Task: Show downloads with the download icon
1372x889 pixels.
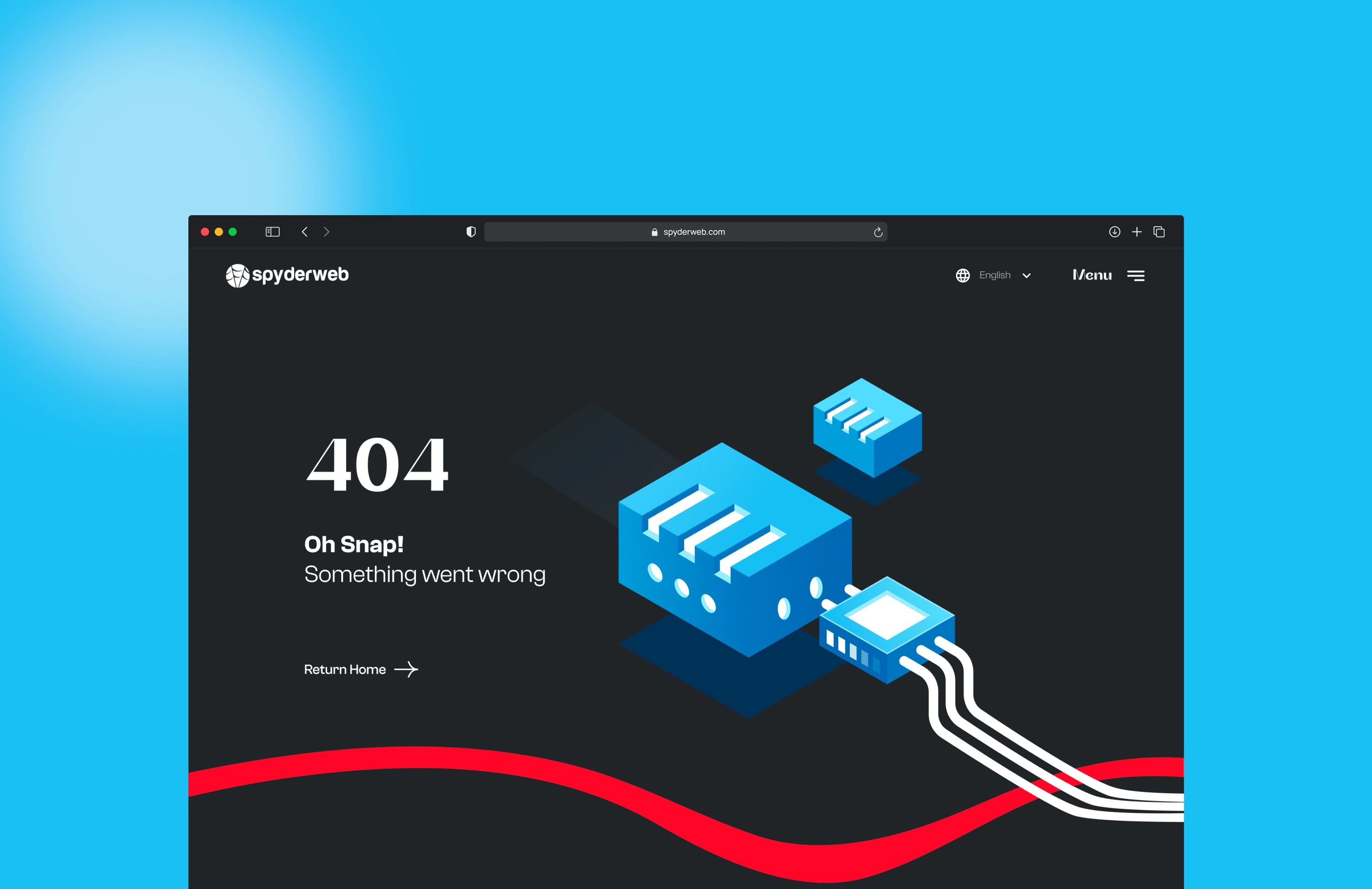Action: 1114,232
